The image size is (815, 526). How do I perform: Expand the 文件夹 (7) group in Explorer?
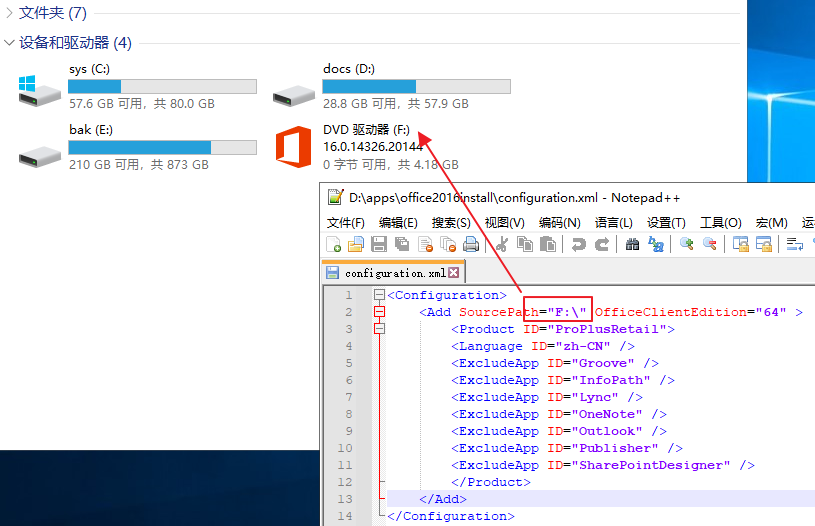(9, 12)
